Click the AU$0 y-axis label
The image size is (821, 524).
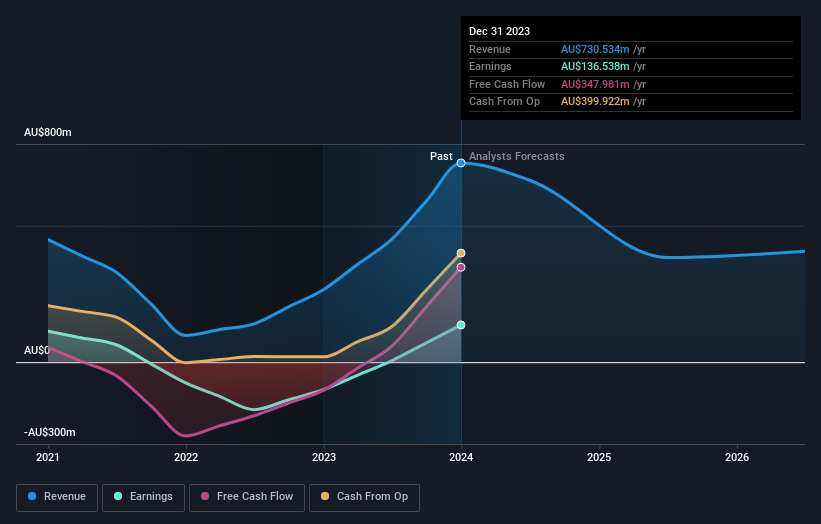[37, 350]
